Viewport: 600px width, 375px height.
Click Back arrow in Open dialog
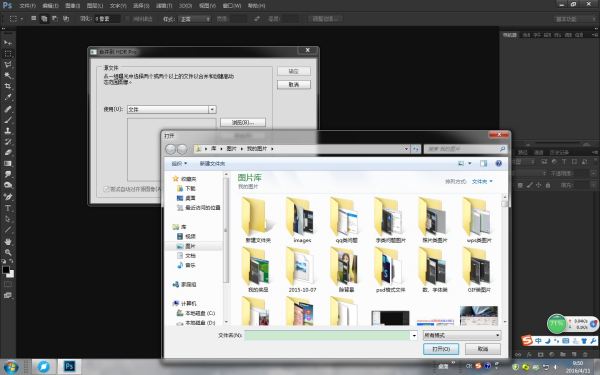(171, 149)
